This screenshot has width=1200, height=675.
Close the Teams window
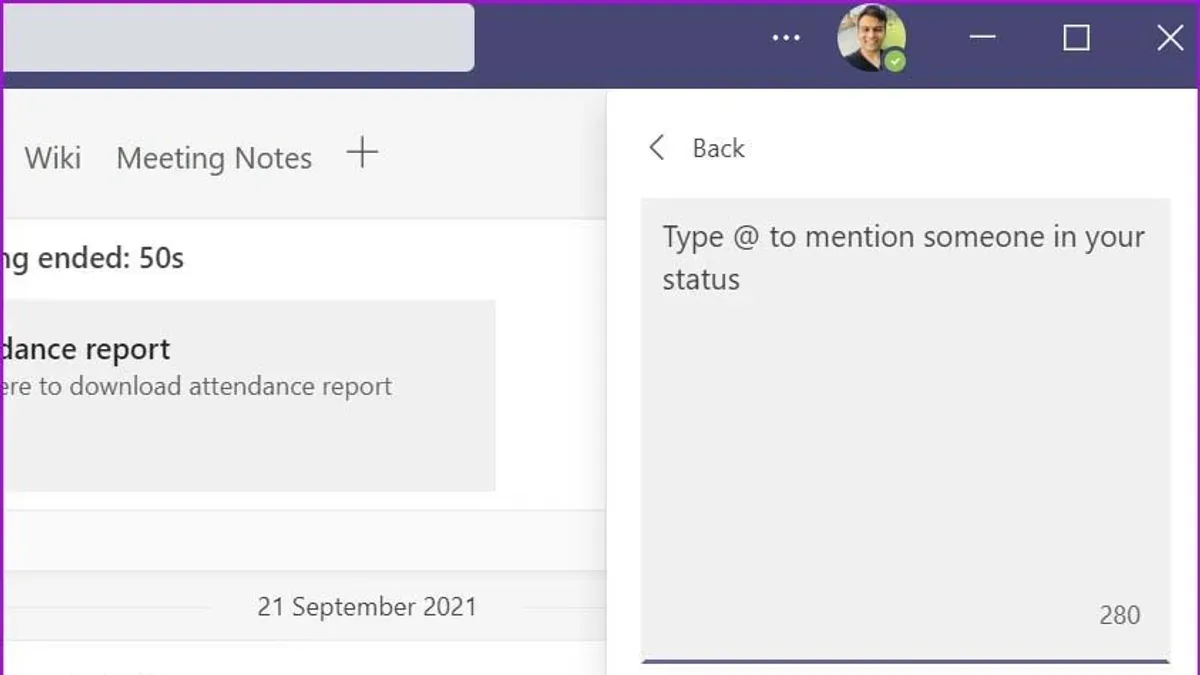coord(1169,38)
